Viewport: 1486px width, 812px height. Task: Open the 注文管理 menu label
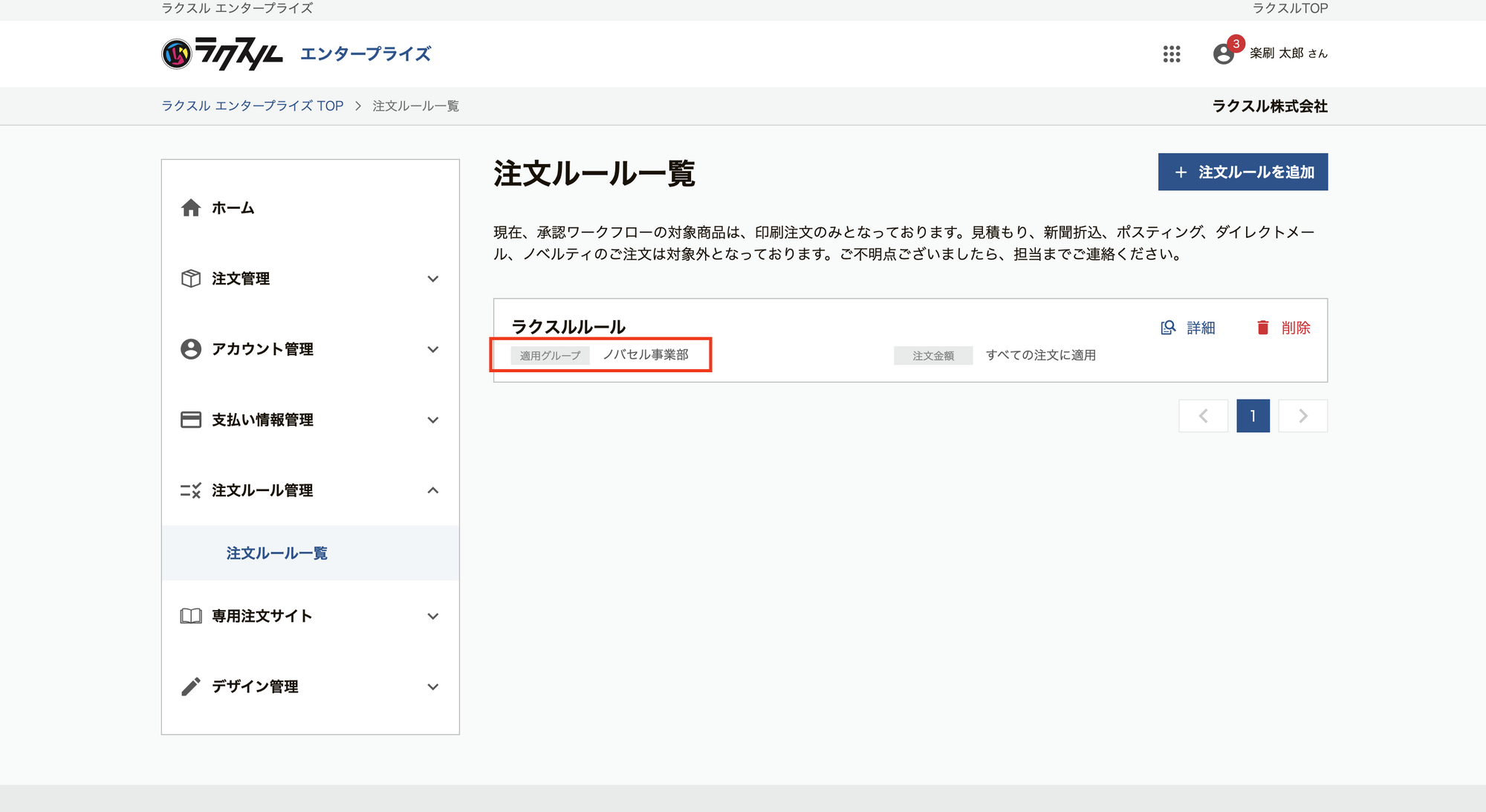tap(241, 279)
